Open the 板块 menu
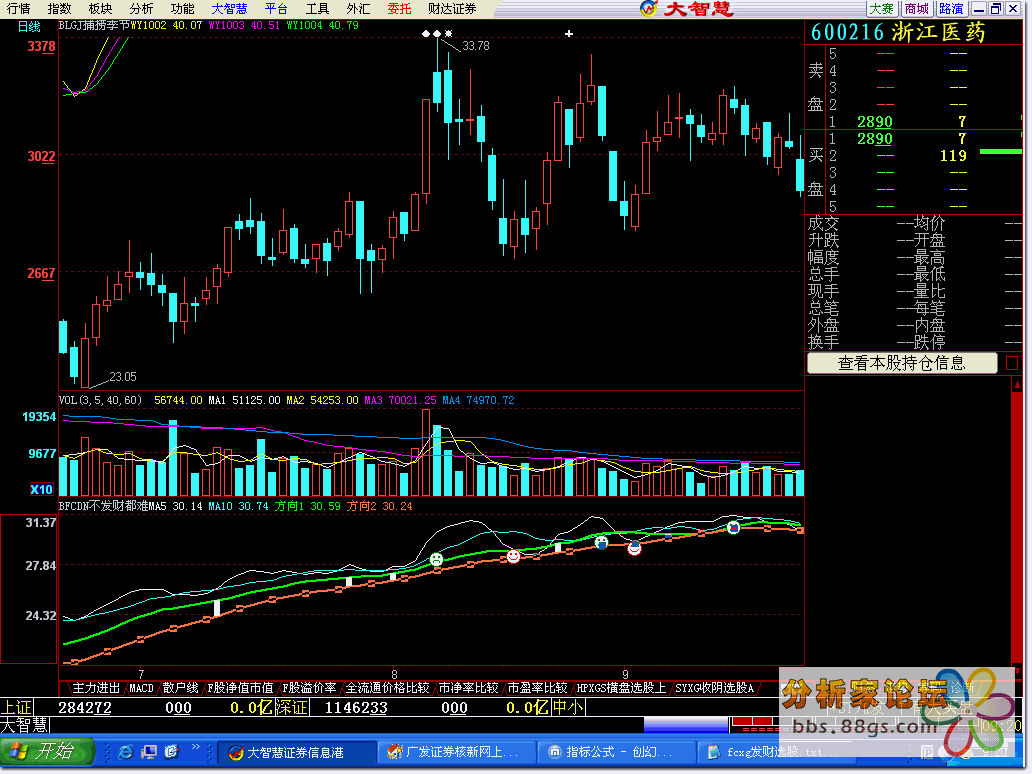Viewport: 1032px width, 774px height. click(100, 9)
